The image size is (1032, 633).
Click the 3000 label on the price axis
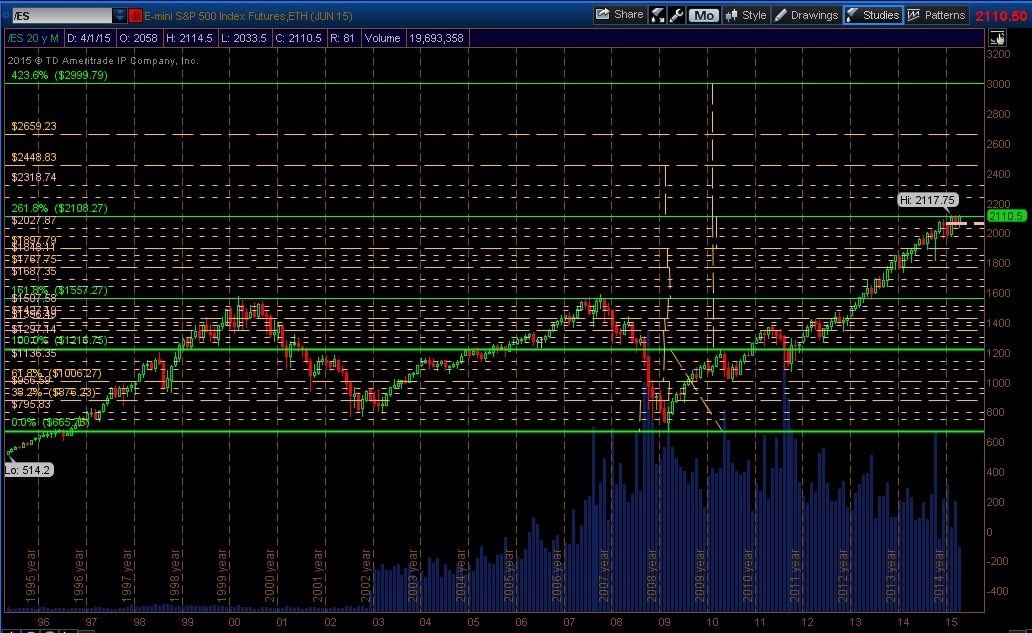(998, 84)
